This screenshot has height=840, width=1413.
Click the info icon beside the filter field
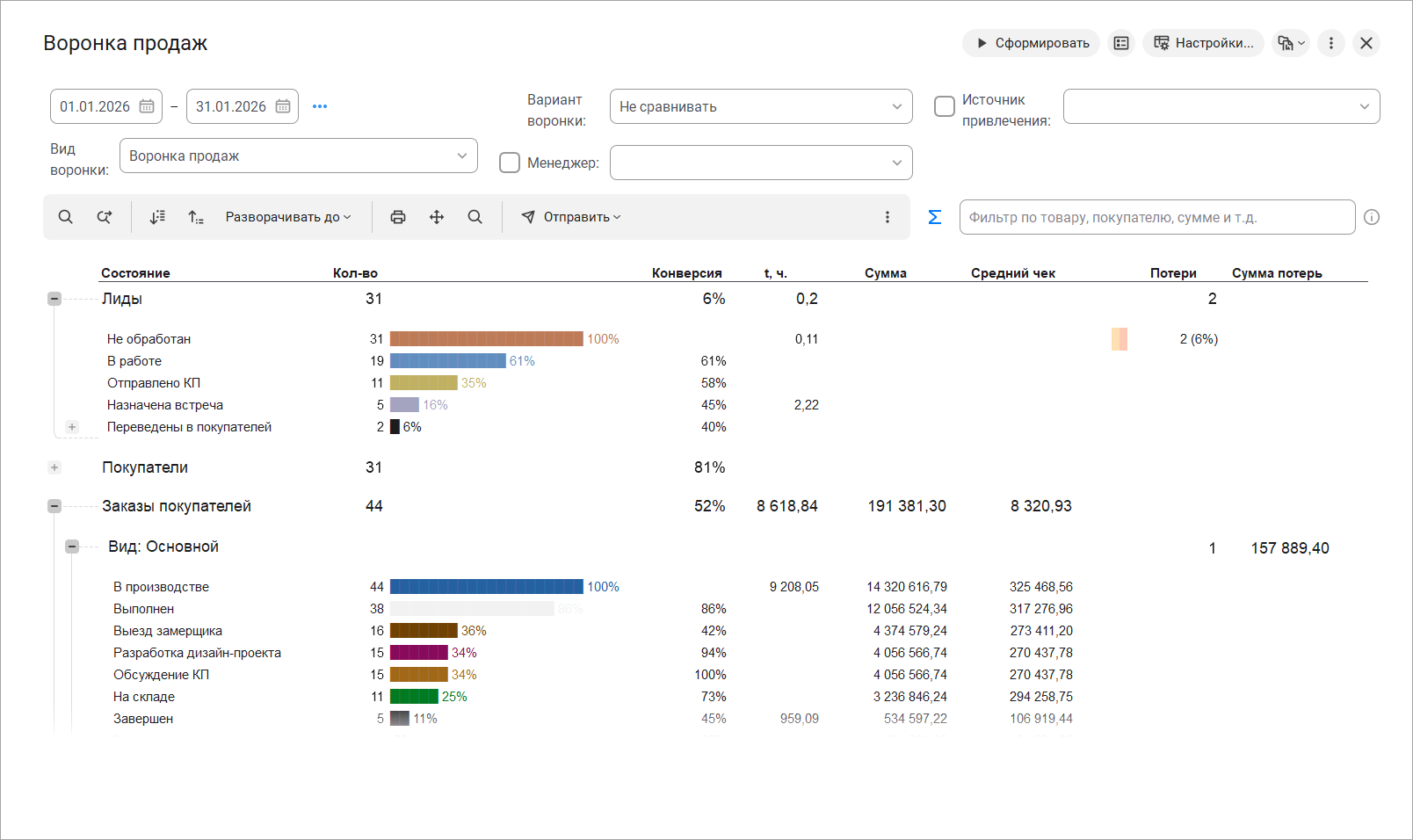[x=1372, y=217]
